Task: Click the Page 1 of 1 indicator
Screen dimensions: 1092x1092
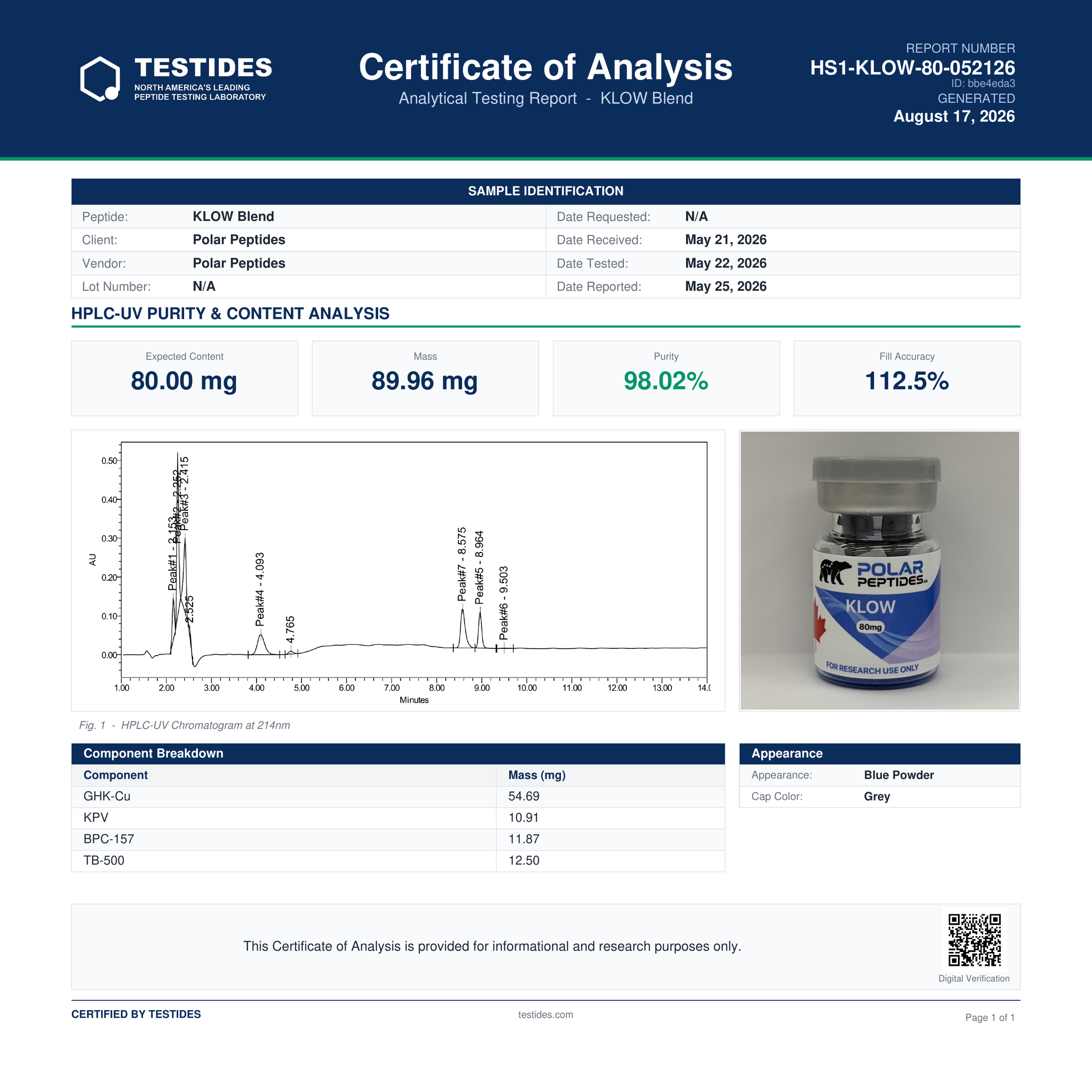Action: click(x=990, y=1018)
